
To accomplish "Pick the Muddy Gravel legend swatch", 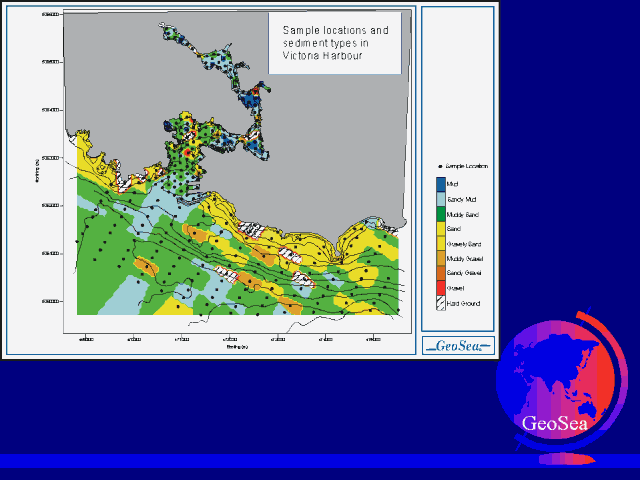I will pos(439,258).
